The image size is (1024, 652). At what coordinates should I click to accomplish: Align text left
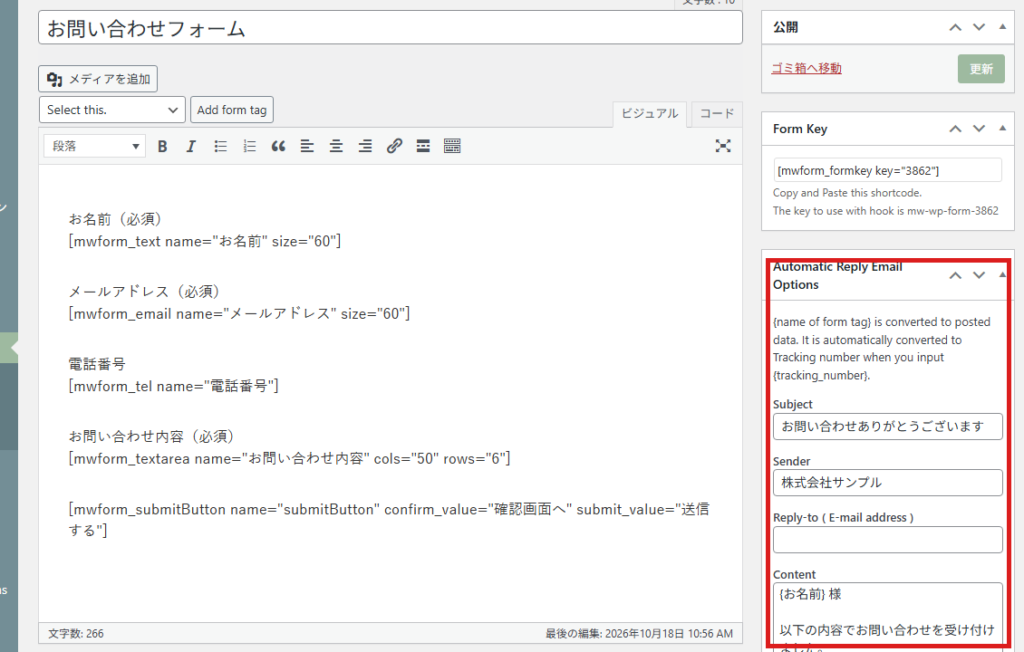[307, 146]
